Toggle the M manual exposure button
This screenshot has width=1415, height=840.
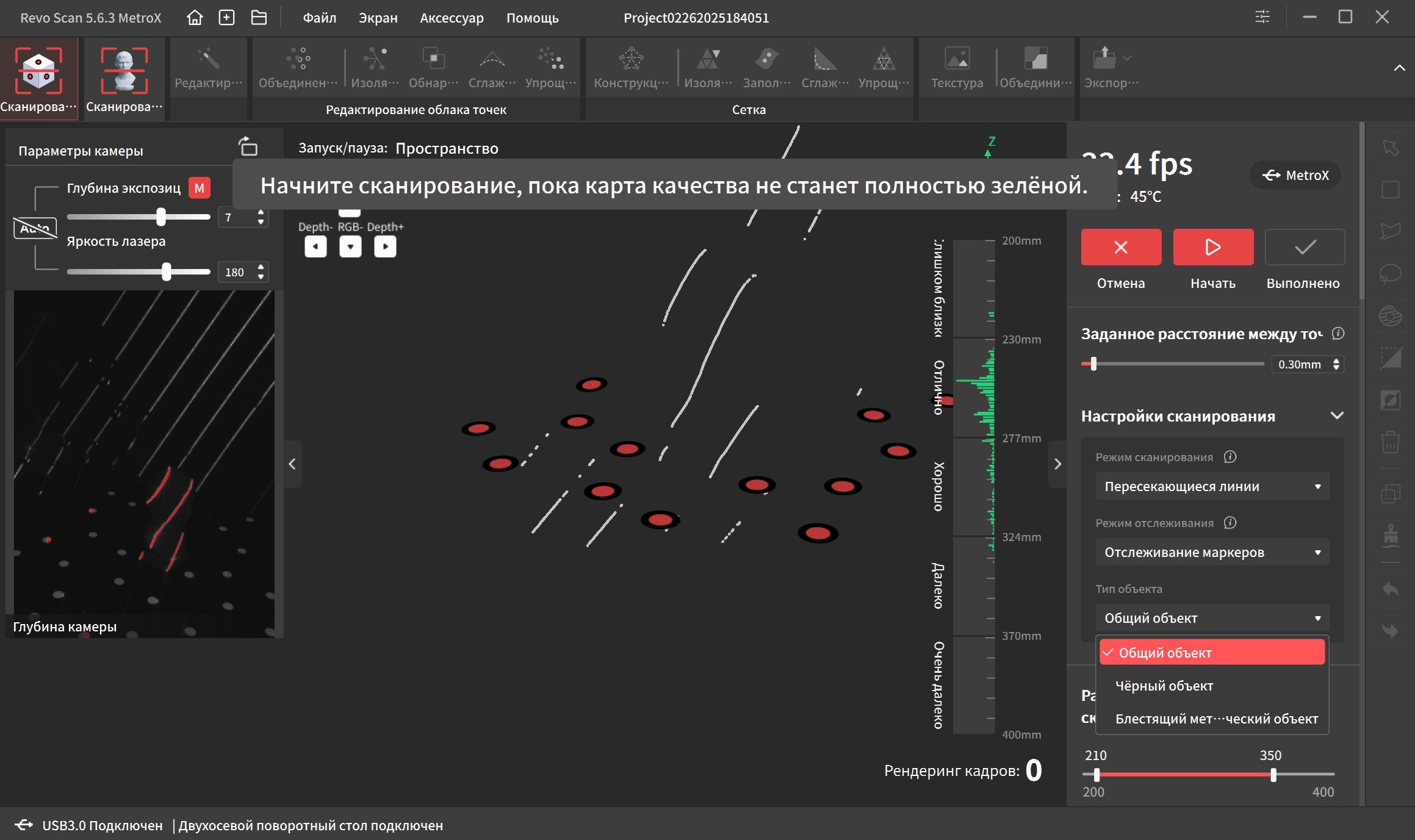pyautogui.click(x=199, y=188)
